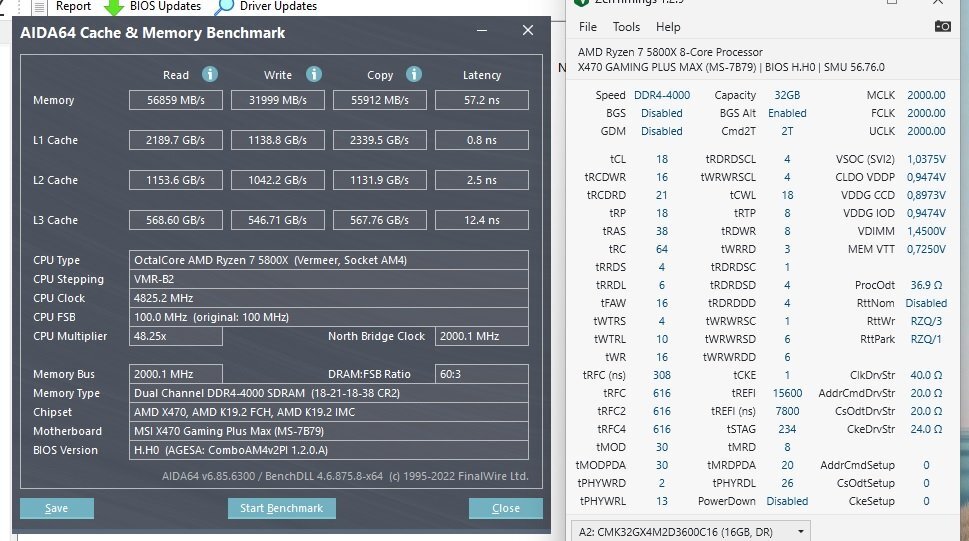
Task: Click the RttWr value RZQ/3
Action: [x=926, y=321]
